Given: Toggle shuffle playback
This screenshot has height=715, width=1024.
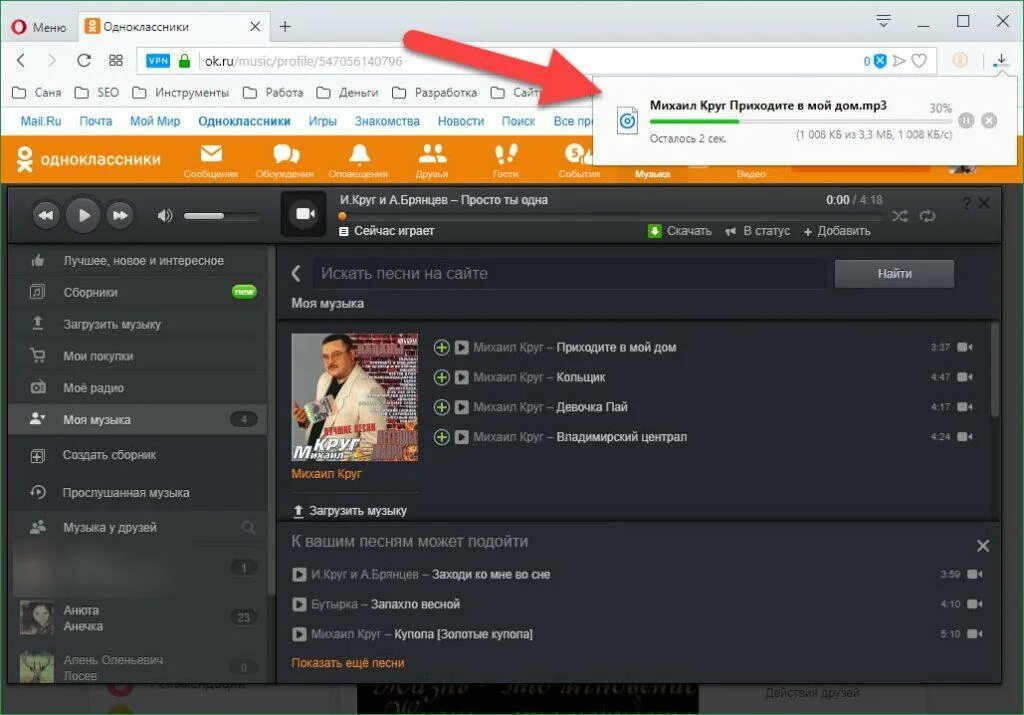Looking at the screenshot, I should tap(900, 216).
